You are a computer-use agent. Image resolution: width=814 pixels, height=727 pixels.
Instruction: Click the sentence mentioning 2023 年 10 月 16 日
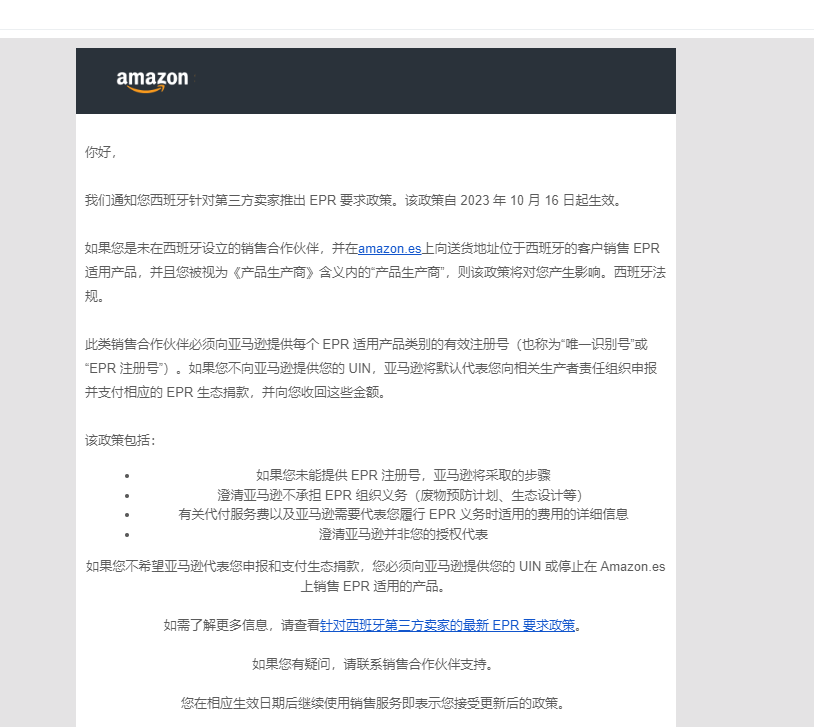click(354, 200)
